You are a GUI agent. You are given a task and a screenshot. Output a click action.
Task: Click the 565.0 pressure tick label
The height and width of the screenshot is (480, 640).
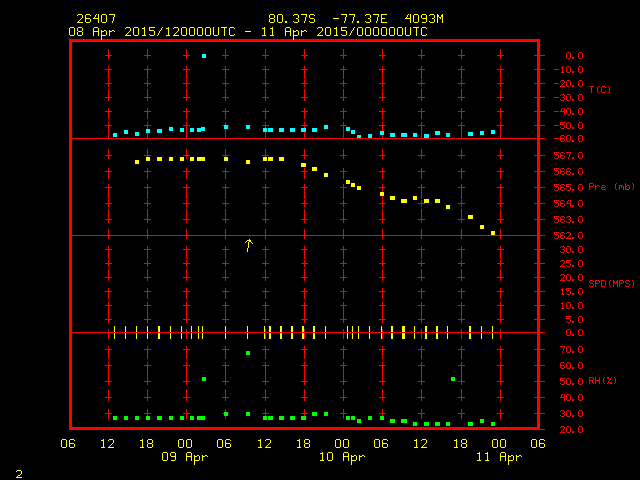[569, 187]
